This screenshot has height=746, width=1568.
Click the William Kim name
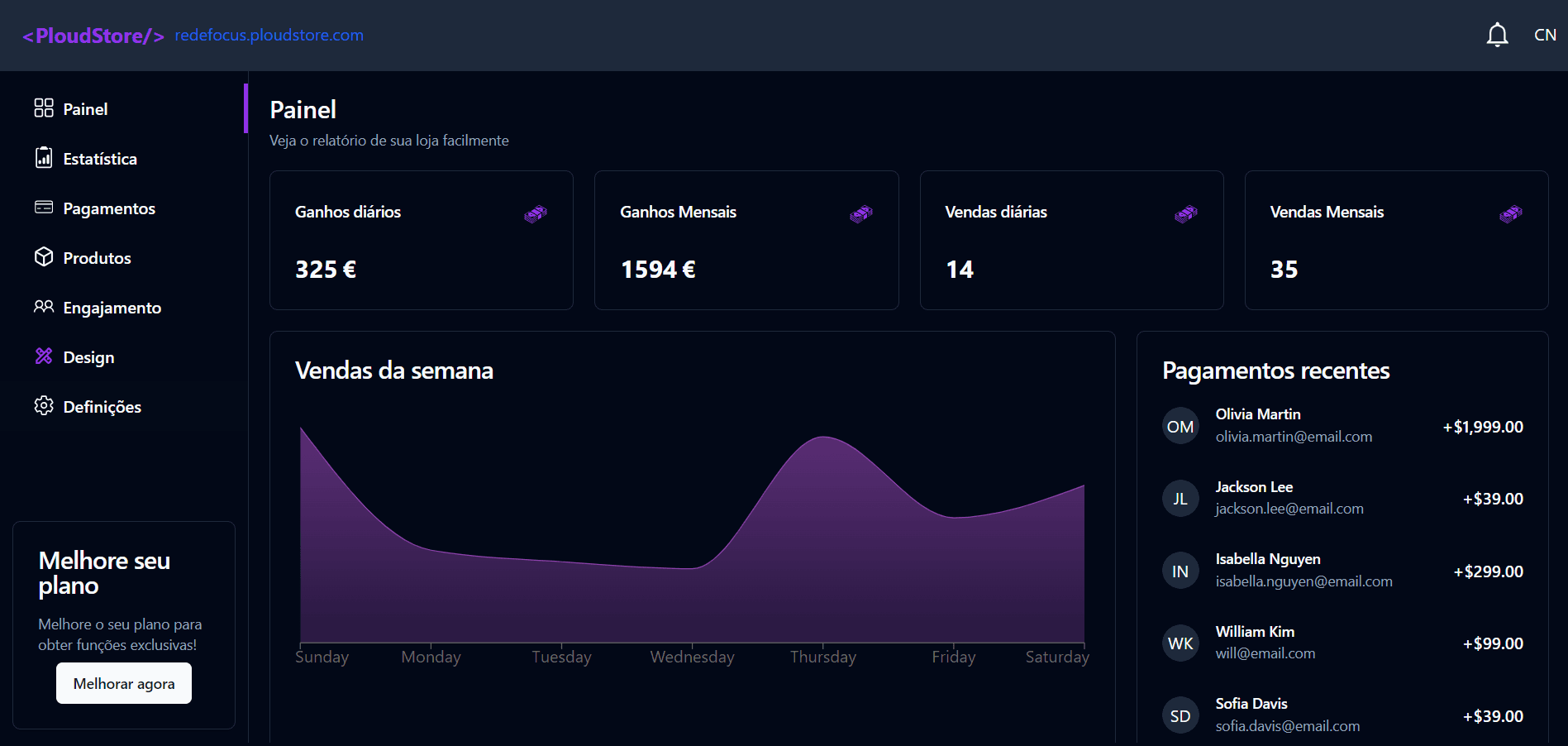(1255, 632)
